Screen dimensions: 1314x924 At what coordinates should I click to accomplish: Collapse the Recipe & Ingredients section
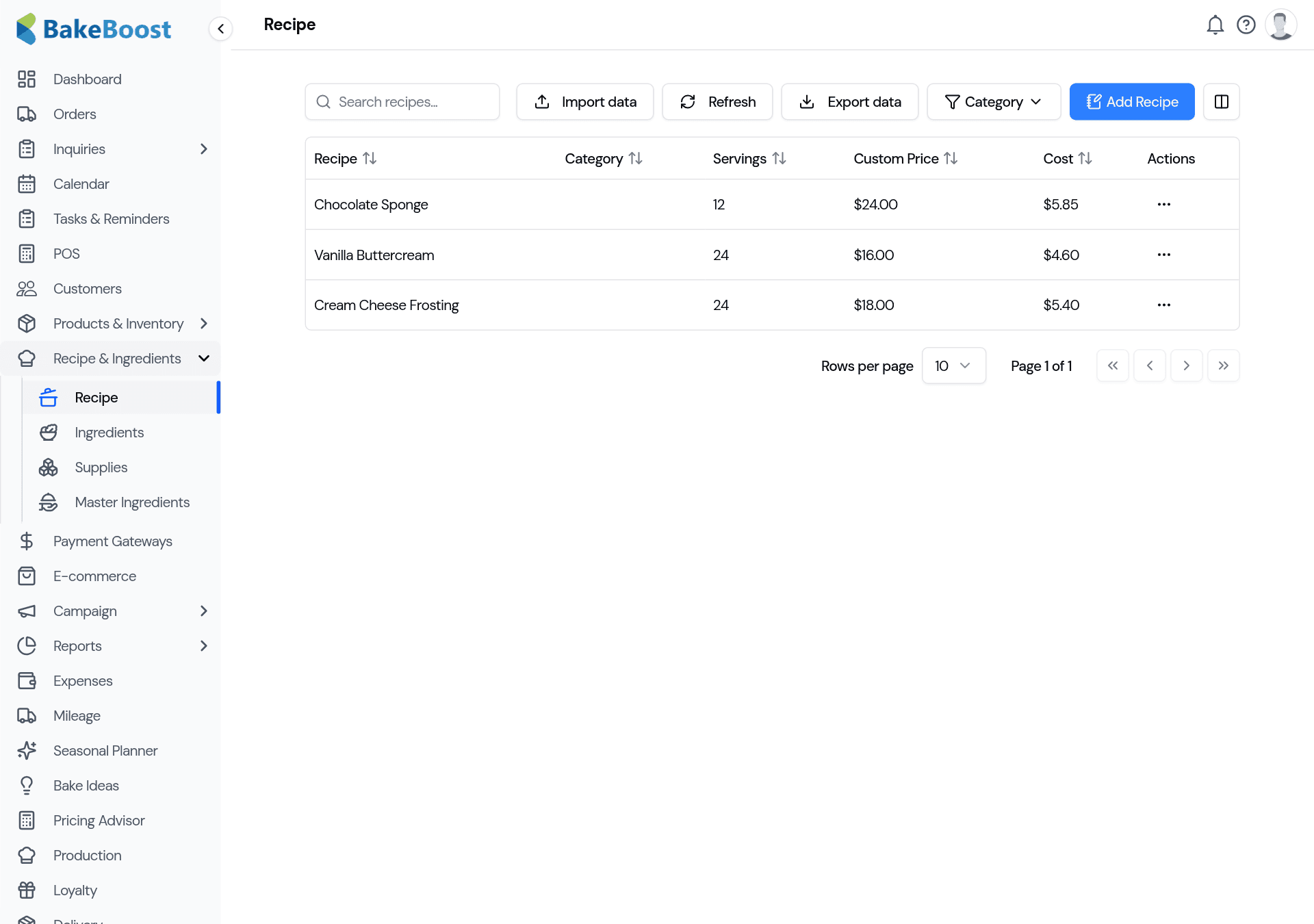point(203,359)
